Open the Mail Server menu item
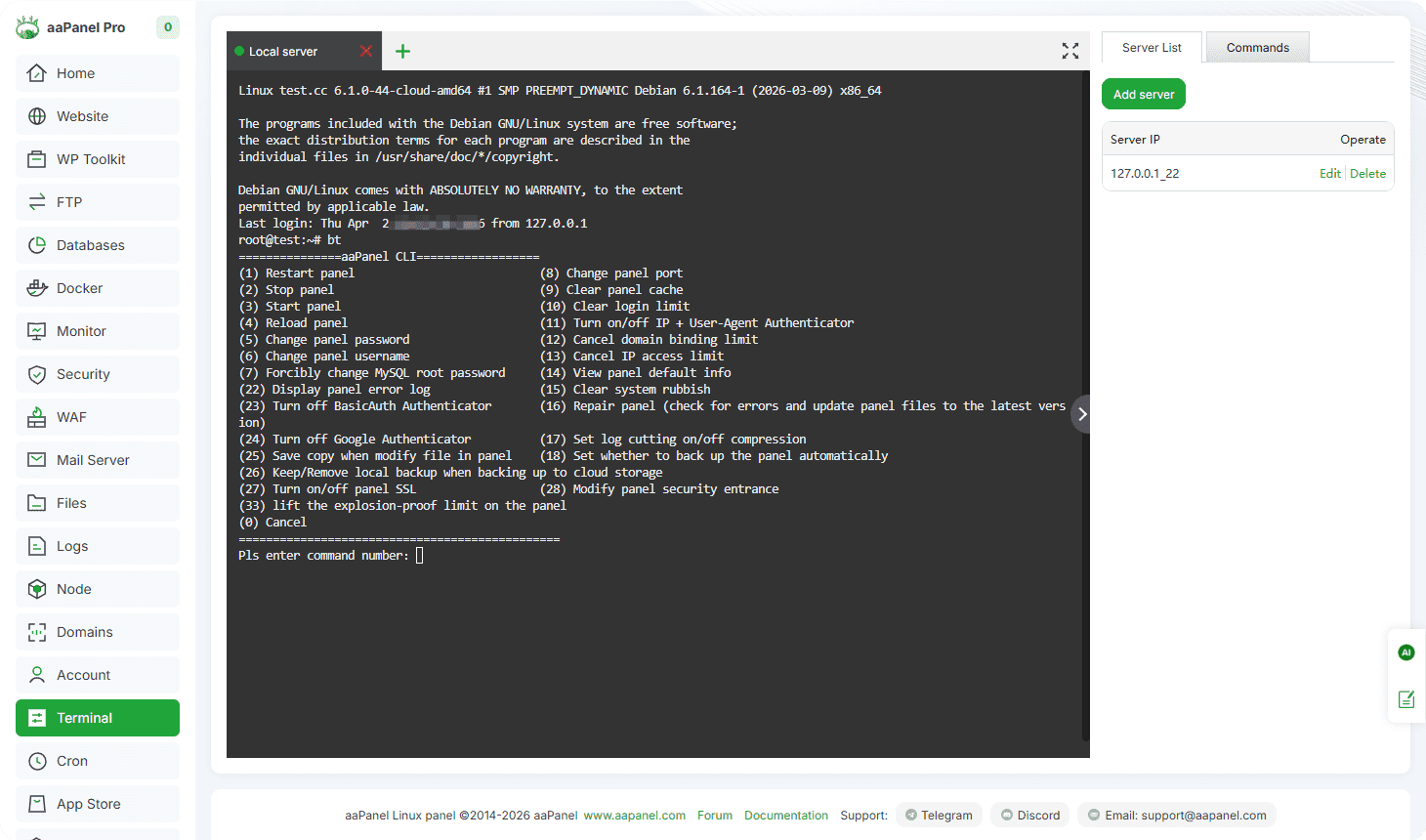The height and width of the screenshot is (840, 1426). (x=93, y=460)
